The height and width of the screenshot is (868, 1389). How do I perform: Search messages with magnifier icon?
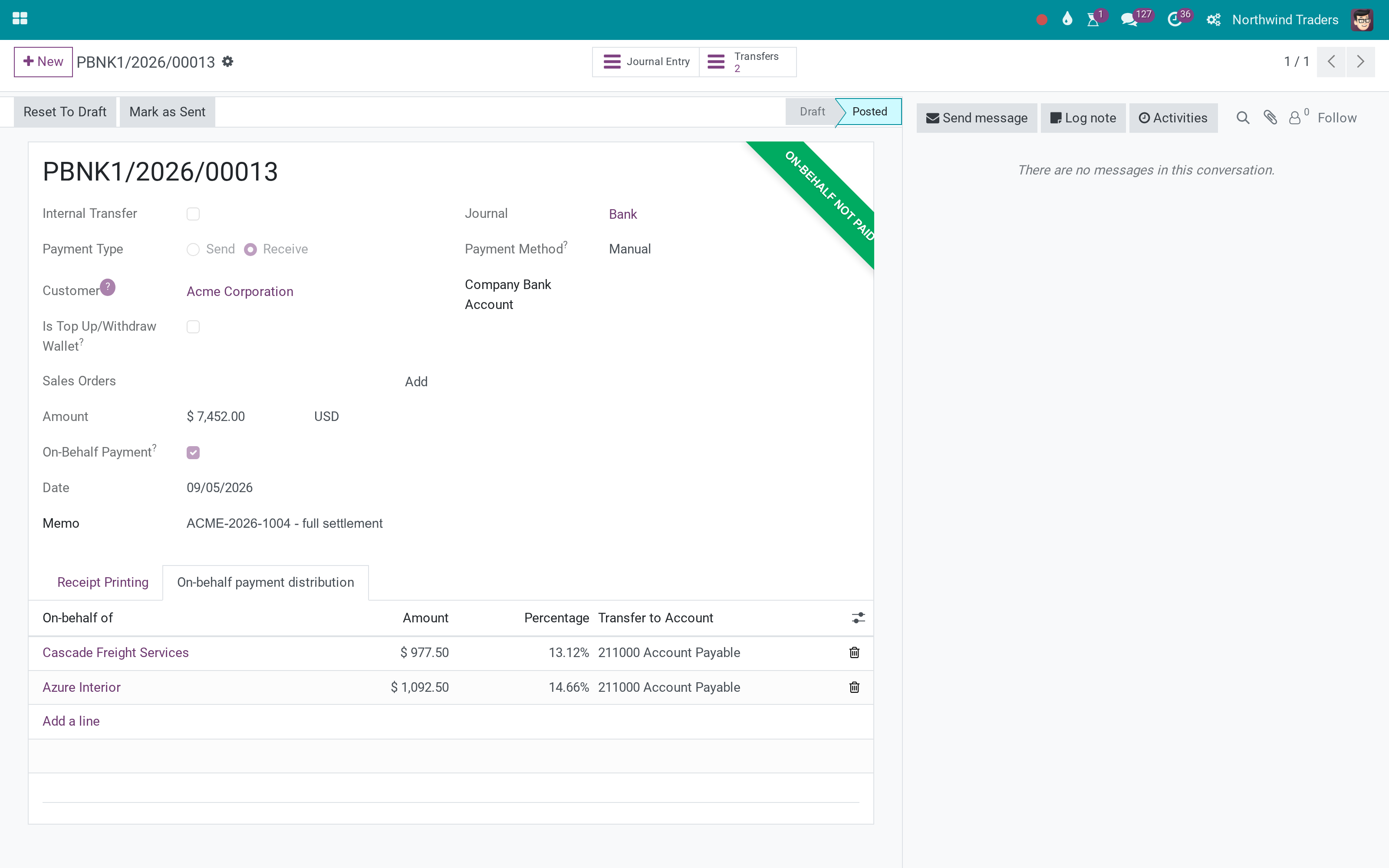coord(1243,118)
